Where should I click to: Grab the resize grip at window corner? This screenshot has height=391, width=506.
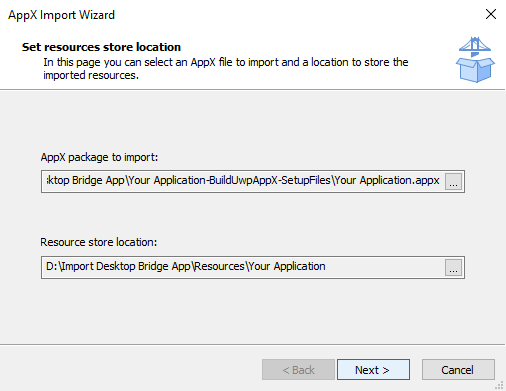(x=499, y=385)
